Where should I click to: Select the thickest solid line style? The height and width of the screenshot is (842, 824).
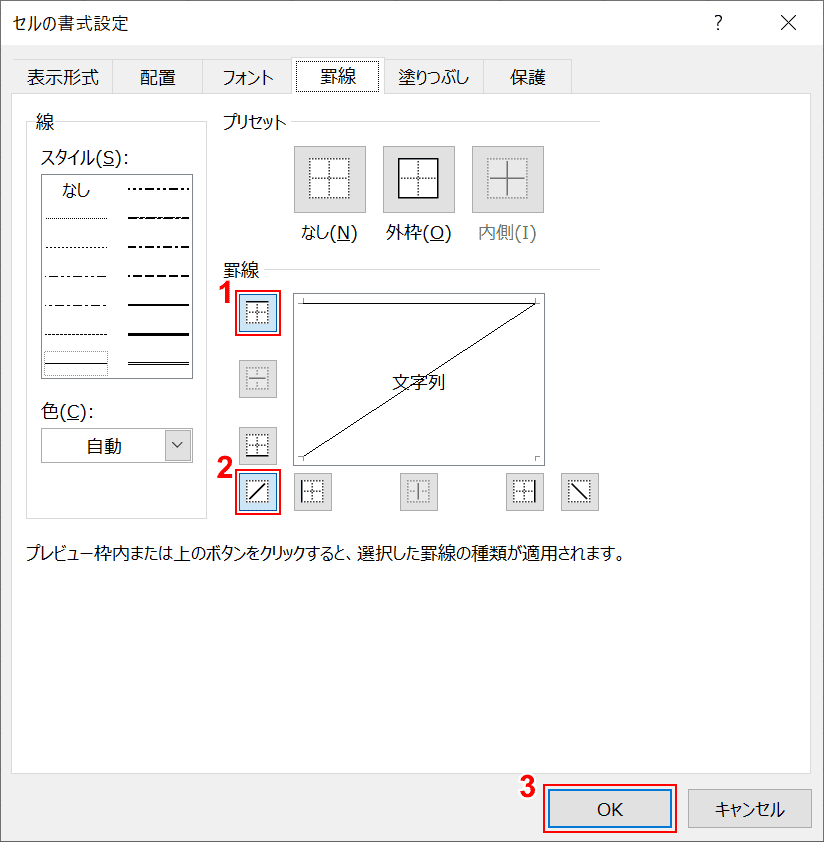tap(158, 334)
